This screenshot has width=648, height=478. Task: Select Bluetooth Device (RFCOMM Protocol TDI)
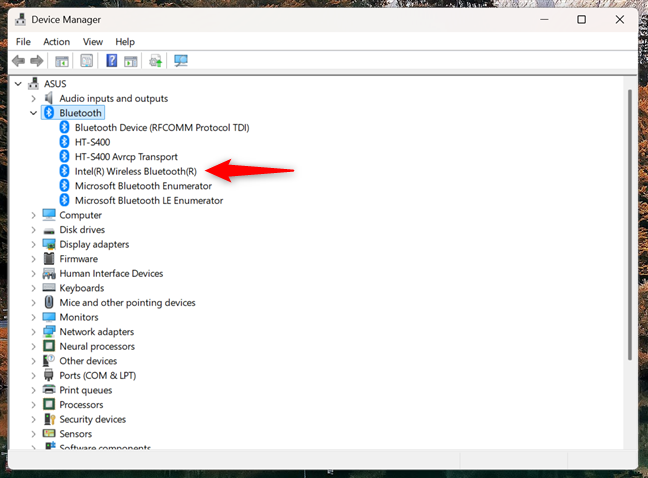pos(162,127)
